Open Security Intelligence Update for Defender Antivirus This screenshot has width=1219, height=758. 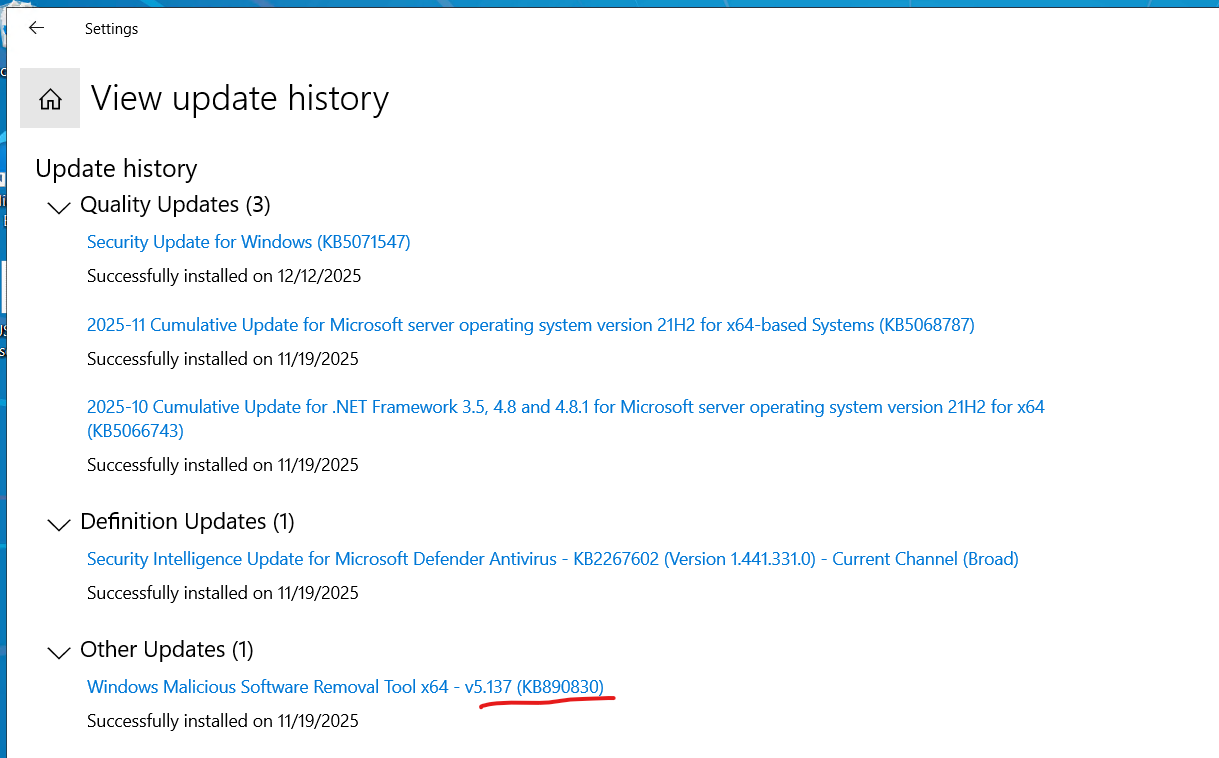pyautogui.click(x=553, y=559)
